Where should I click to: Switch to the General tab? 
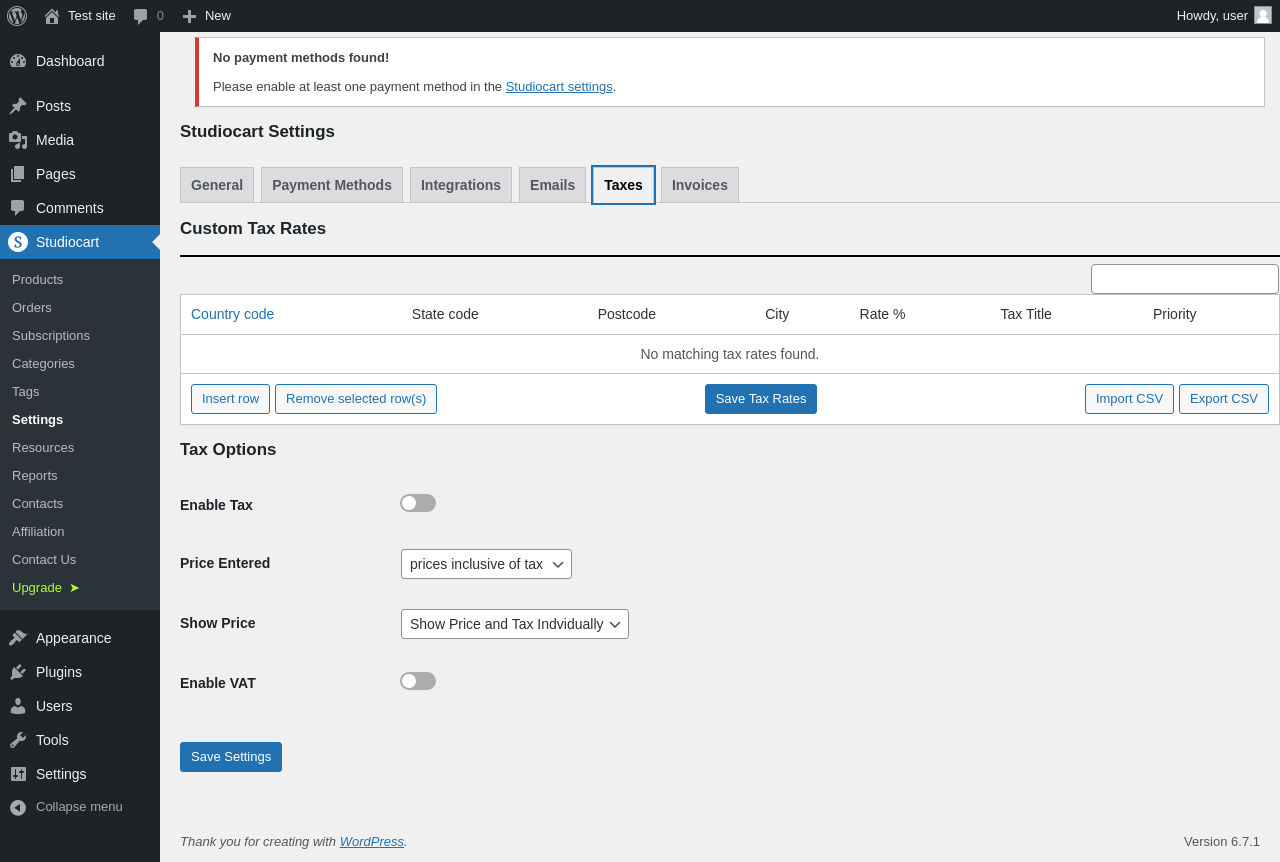(x=217, y=185)
